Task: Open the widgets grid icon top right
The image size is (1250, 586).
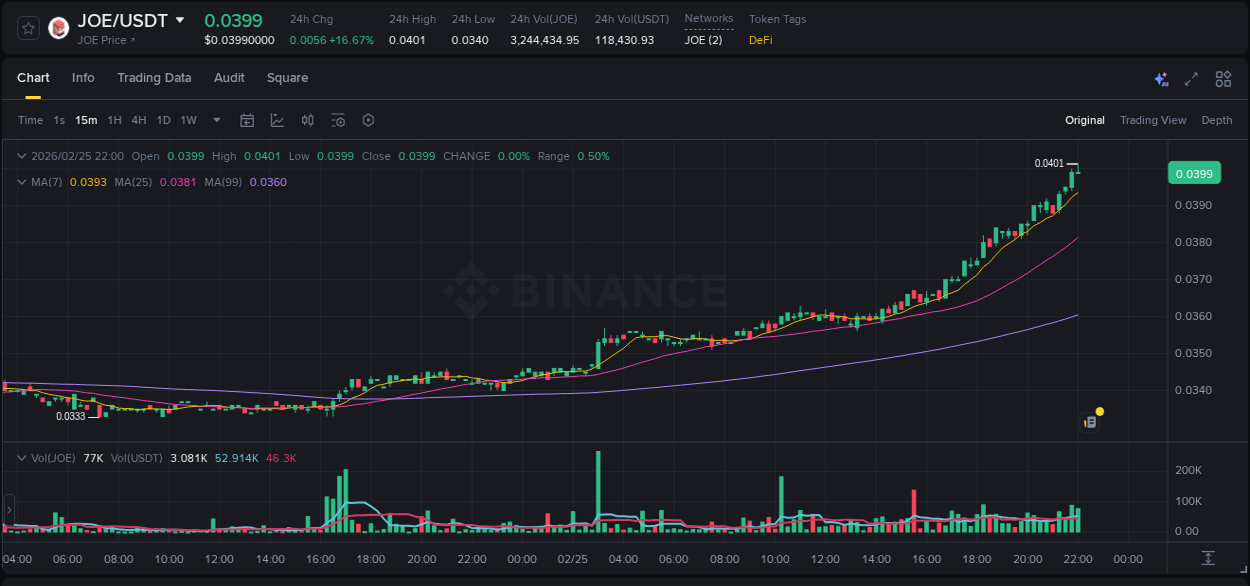Action: click(x=1223, y=79)
